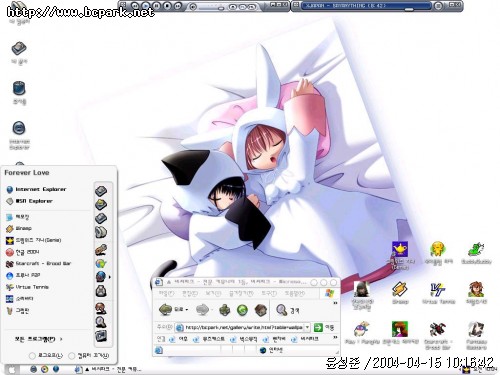Expand the links bar overflow chevron
Image resolution: width=500 pixels, height=375 pixels.
click(x=335, y=338)
